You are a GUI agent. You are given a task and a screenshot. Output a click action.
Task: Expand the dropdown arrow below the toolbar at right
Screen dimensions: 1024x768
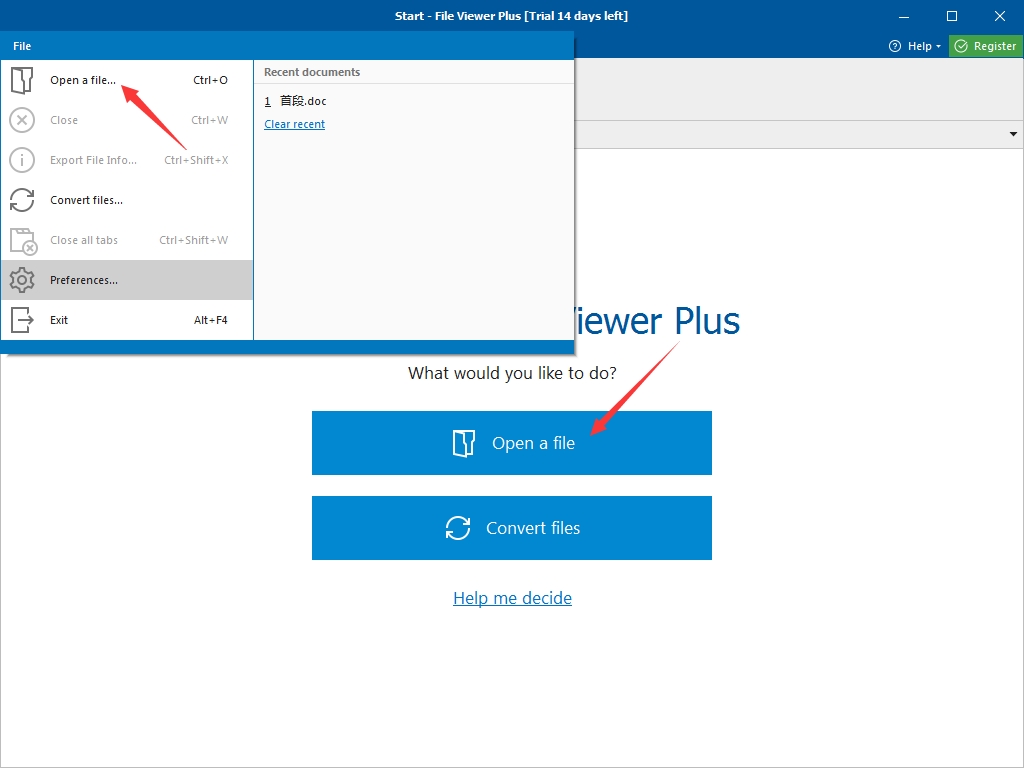tap(1013, 134)
